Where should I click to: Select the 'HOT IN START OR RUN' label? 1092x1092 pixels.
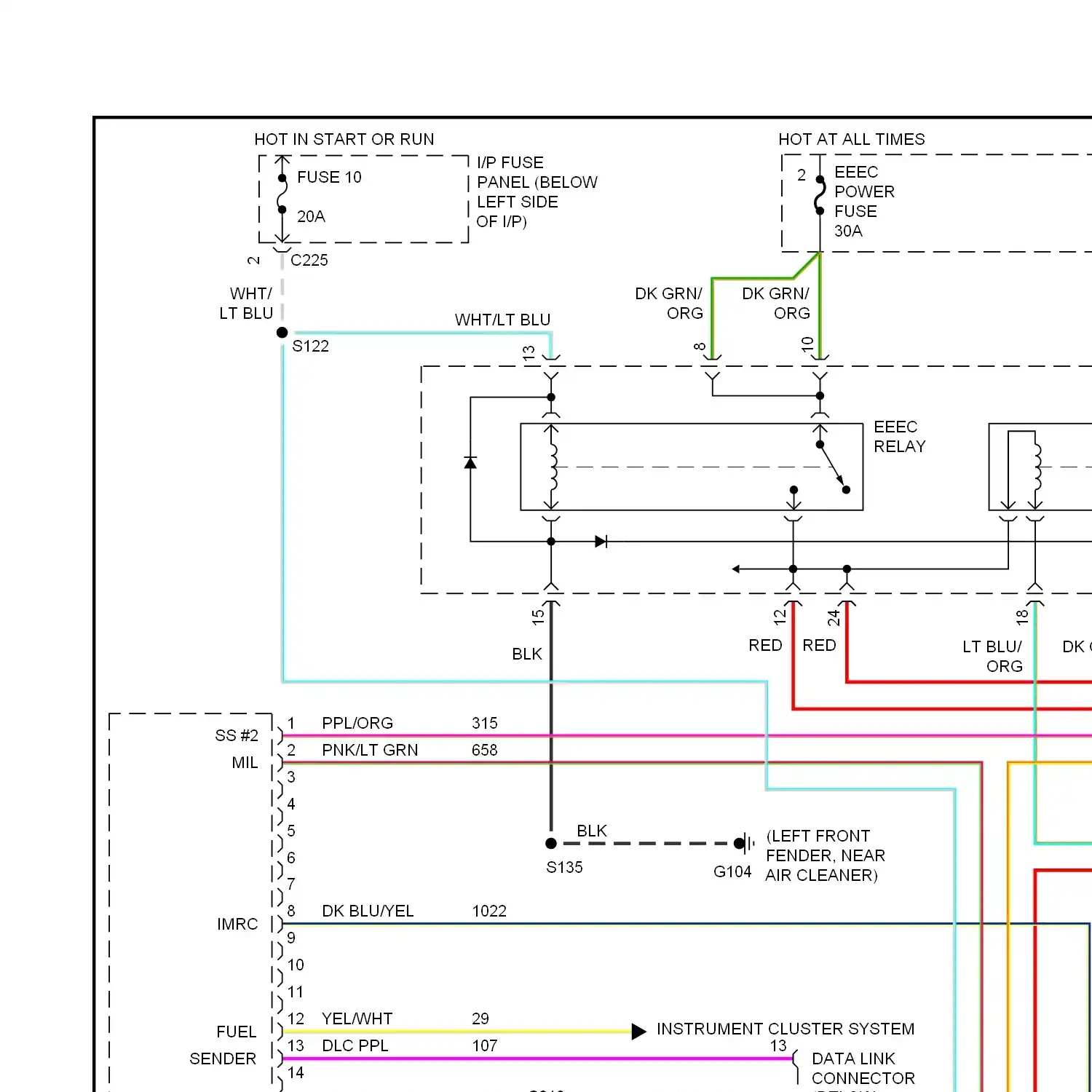pos(344,139)
